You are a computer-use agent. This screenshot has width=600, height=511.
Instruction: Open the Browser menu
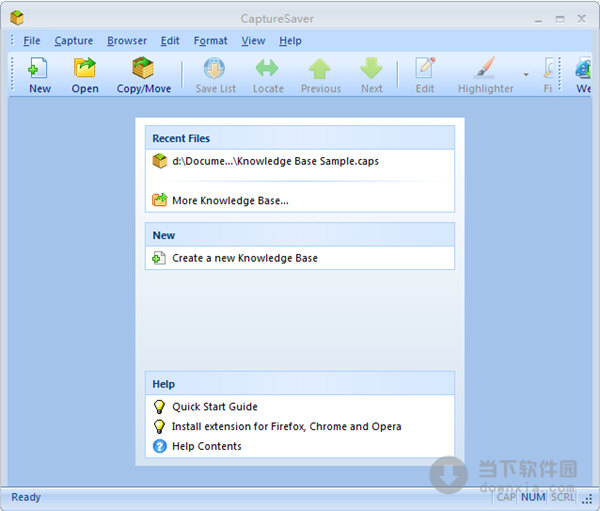pyautogui.click(x=127, y=41)
